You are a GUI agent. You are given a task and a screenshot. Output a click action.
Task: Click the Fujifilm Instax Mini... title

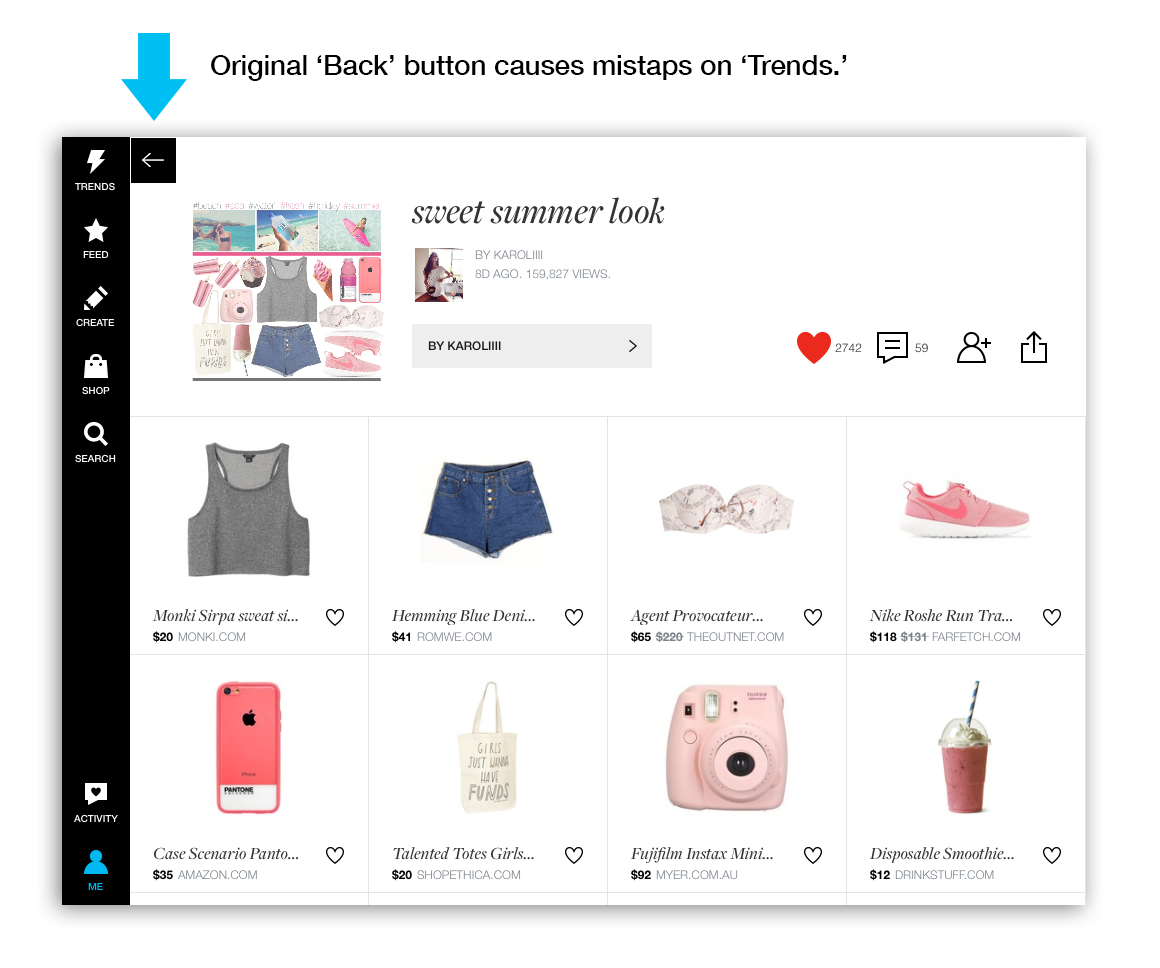tap(702, 854)
